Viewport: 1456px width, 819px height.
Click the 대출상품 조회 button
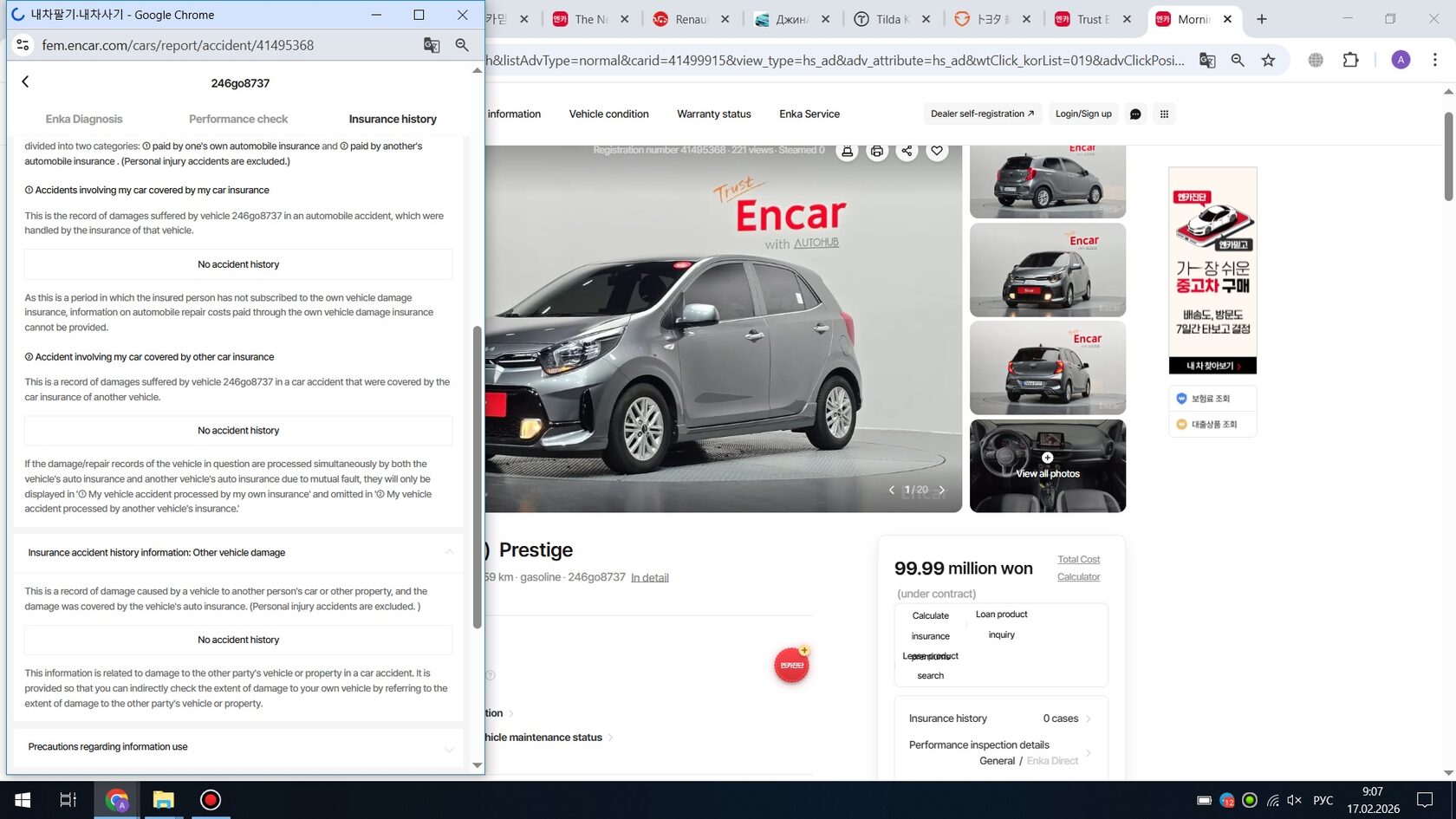click(1212, 424)
